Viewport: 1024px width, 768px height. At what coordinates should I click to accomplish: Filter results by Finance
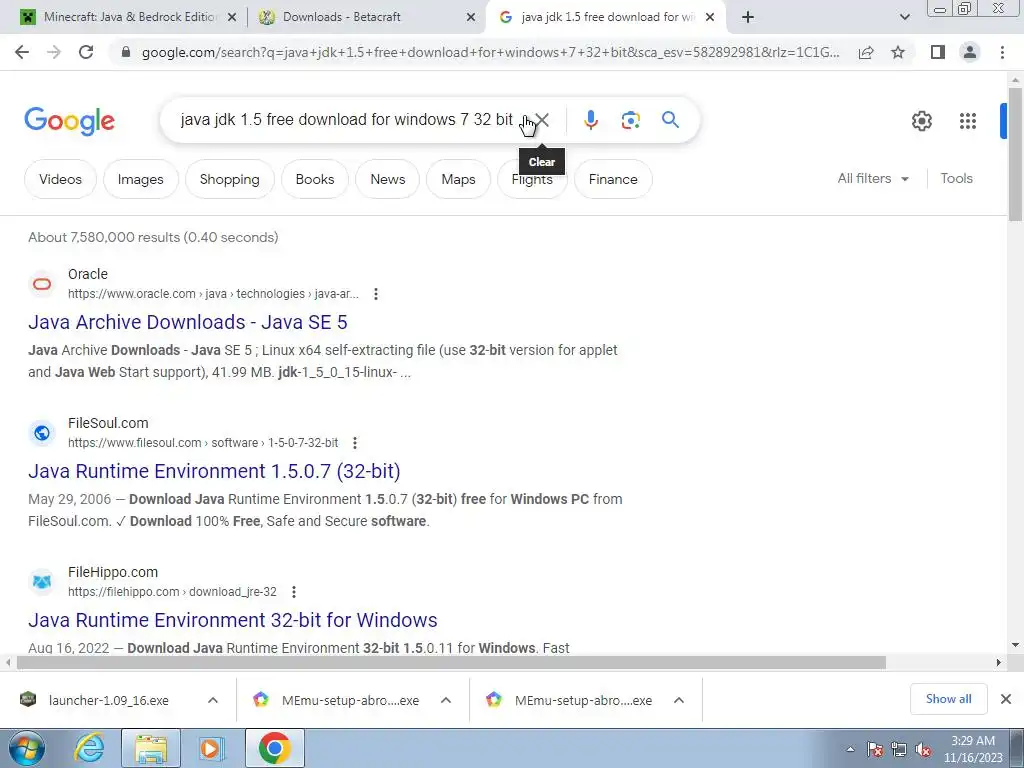click(613, 179)
